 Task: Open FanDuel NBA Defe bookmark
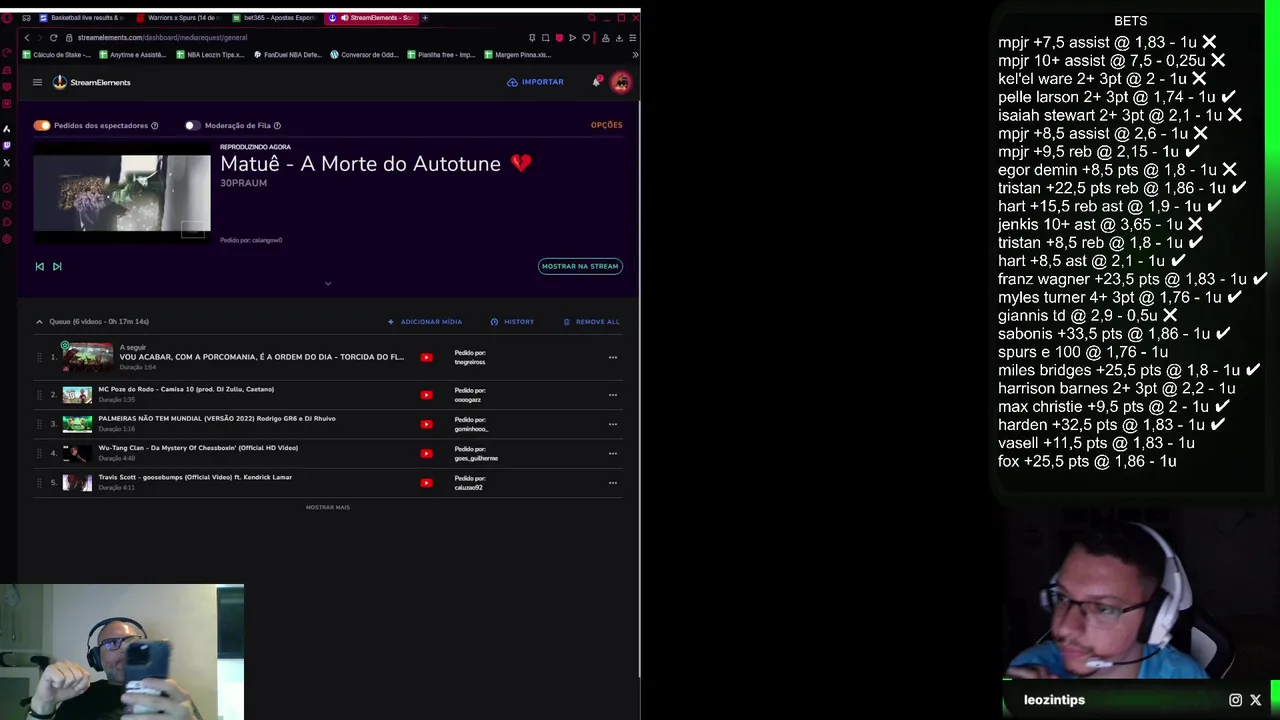pos(288,55)
